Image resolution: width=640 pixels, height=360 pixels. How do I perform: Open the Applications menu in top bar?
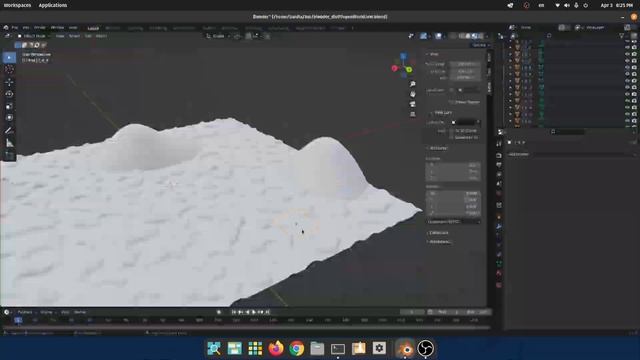[x=53, y=5]
